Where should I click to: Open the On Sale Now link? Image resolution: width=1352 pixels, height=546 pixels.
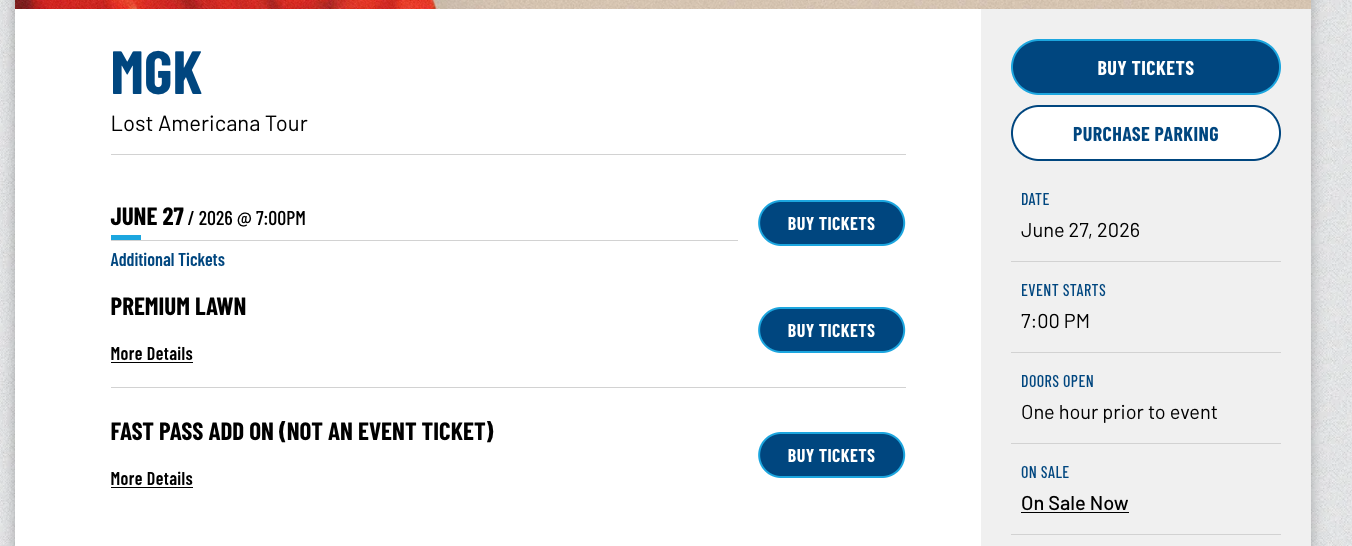(1074, 503)
